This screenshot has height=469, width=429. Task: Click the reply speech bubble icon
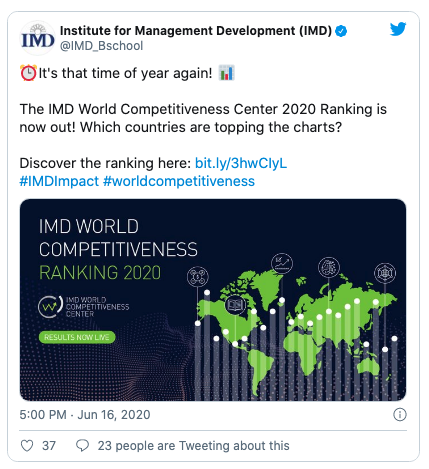(x=82, y=445)
